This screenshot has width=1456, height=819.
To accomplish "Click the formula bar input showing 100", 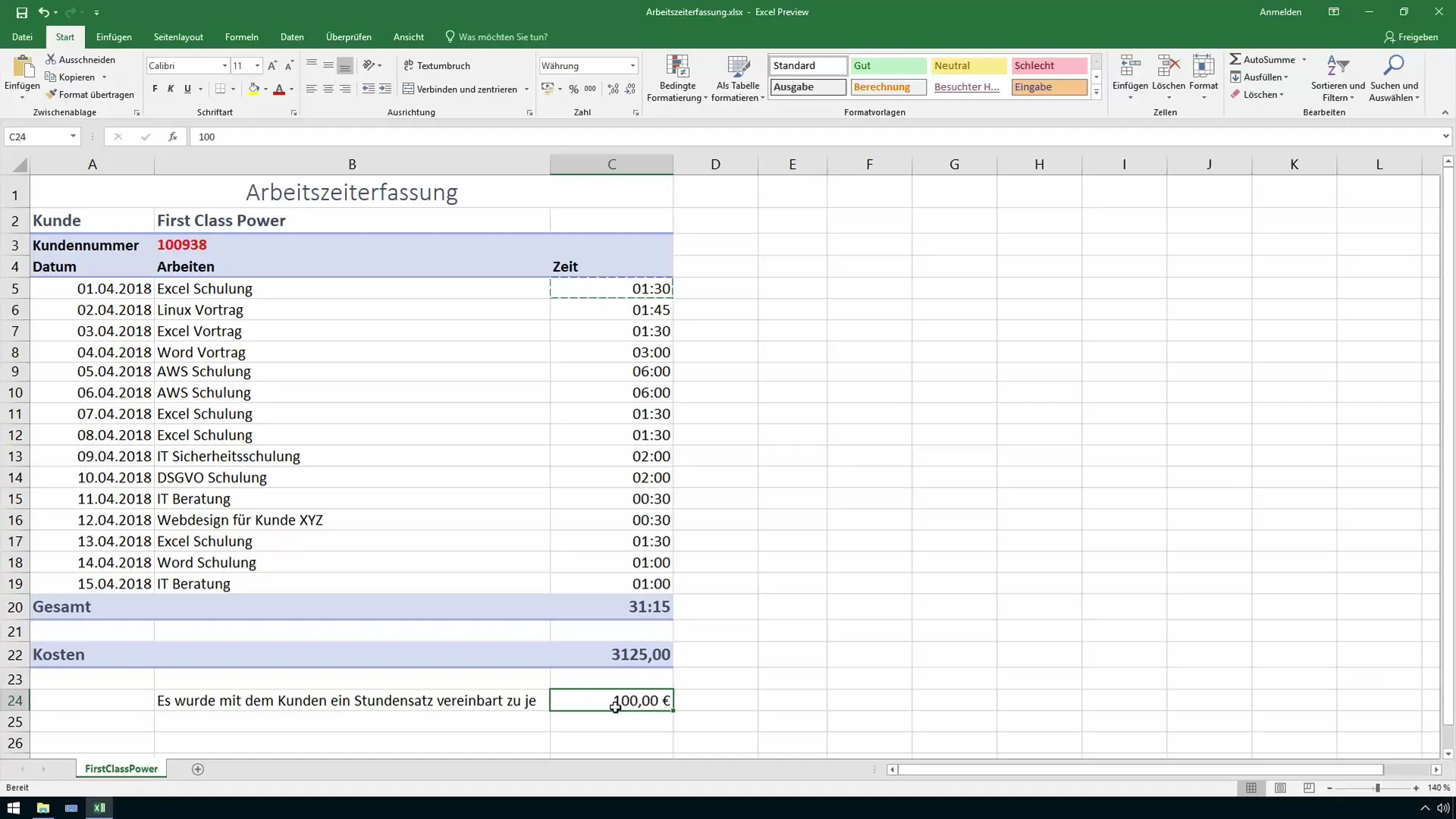I will [814, 136].
